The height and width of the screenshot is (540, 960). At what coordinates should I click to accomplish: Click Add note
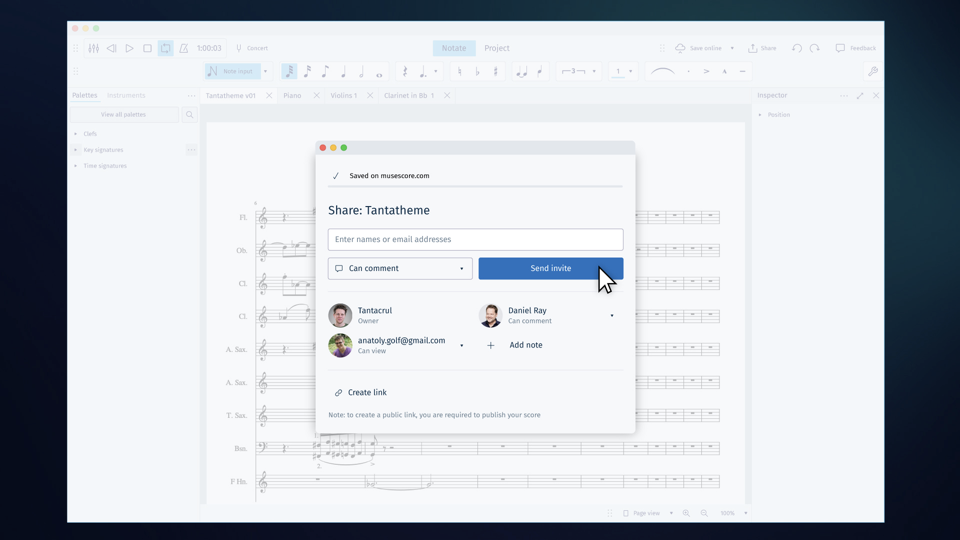[515, 345]
